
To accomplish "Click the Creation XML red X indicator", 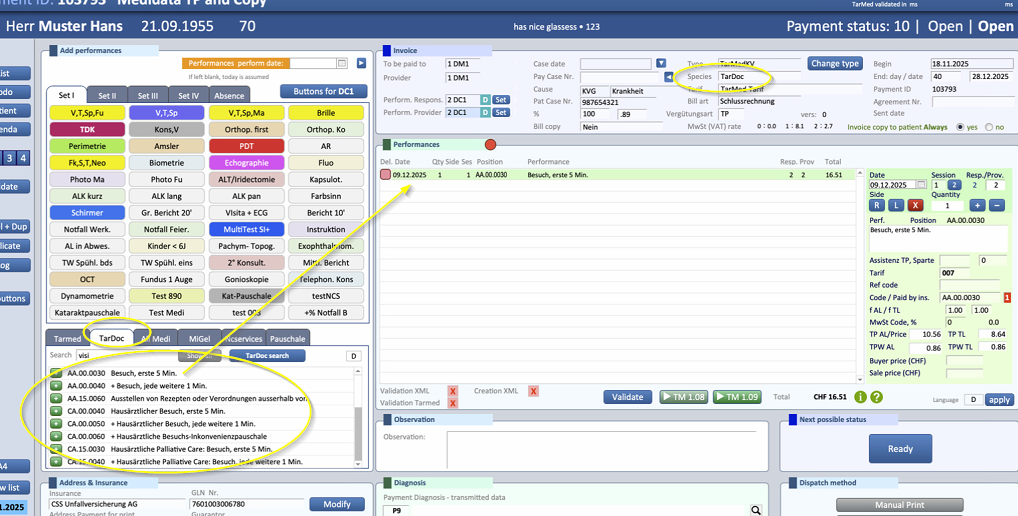I will click(x=533, y=391).
